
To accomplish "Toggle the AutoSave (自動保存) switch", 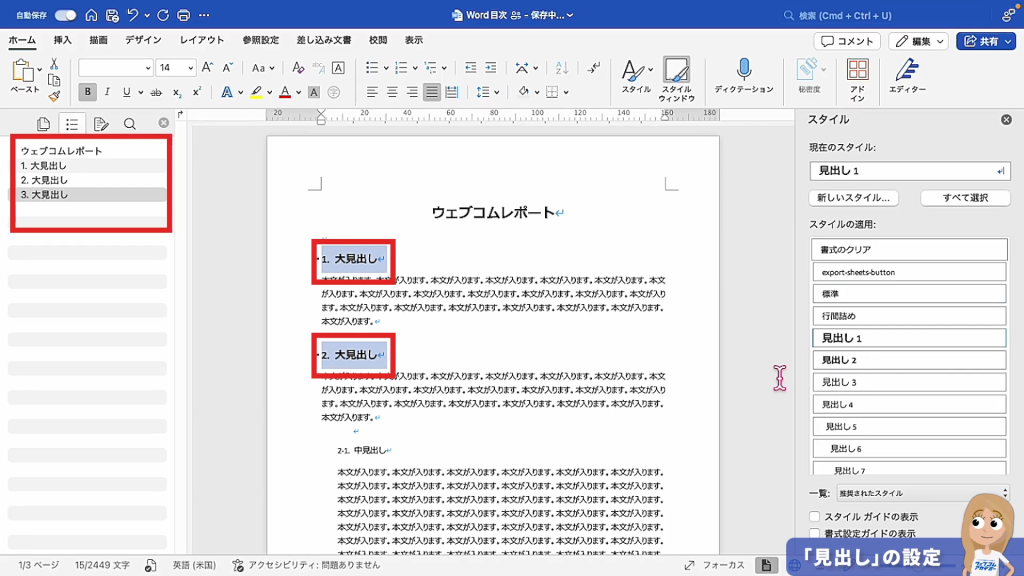I will pyautogui.click(x=65, y=15).
